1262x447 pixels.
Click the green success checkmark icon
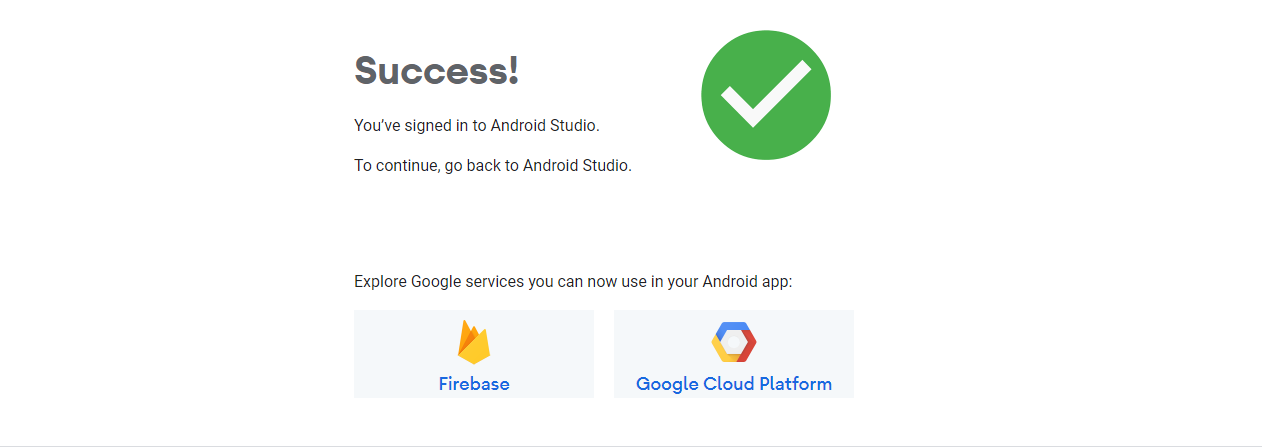tap(766, 95)
